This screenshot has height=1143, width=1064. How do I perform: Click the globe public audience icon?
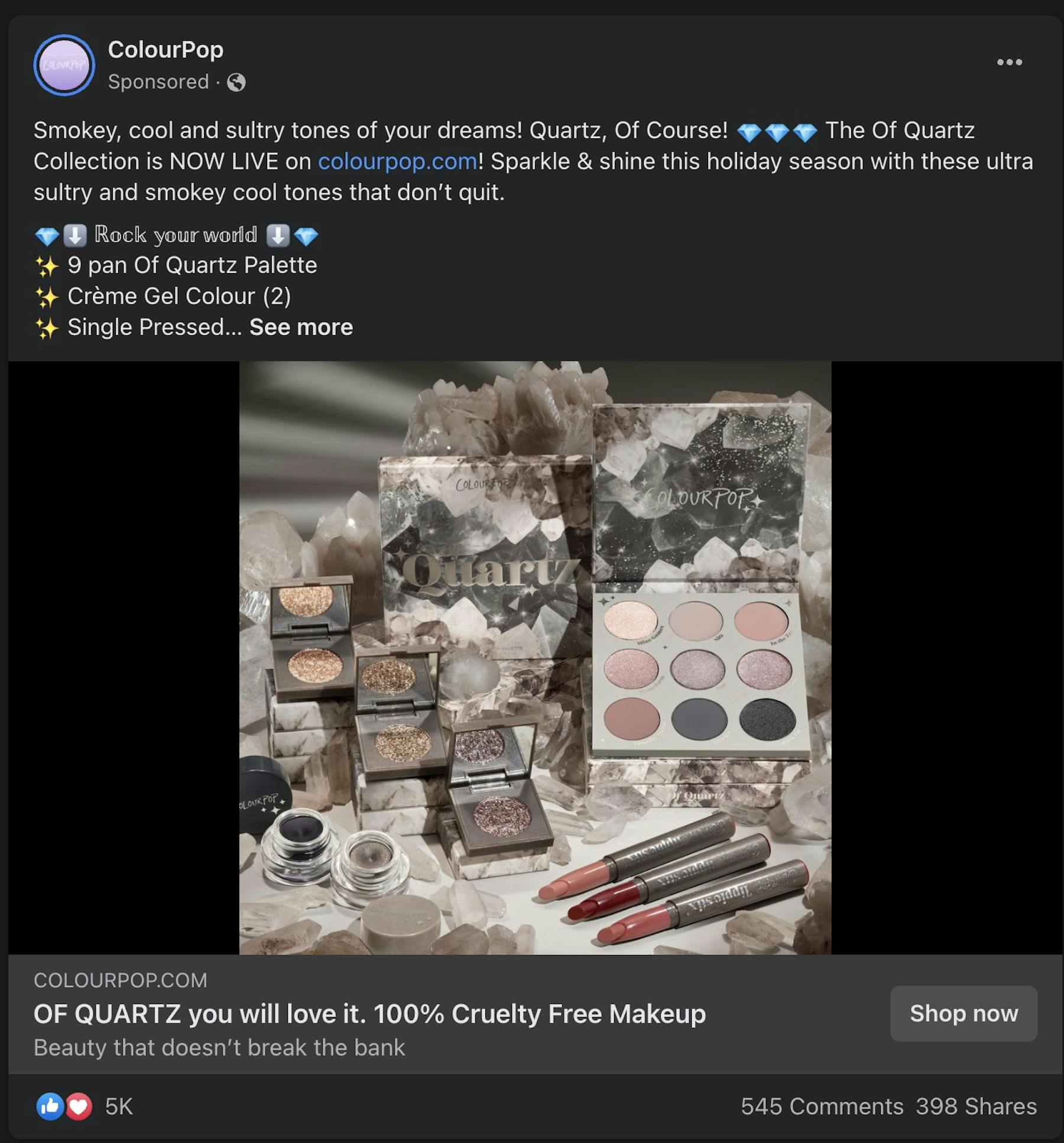pos(236,82)
